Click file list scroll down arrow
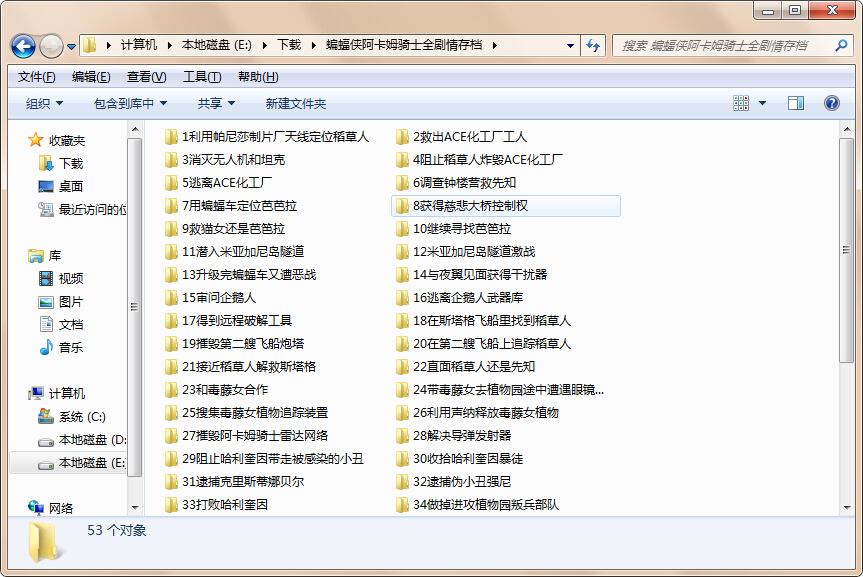Screen dimensions: 863x577 pos(847,508)
